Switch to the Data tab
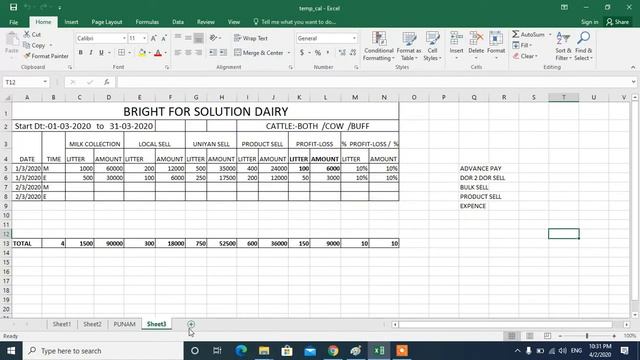Screen dimensions: 640x360 (178, 22)
